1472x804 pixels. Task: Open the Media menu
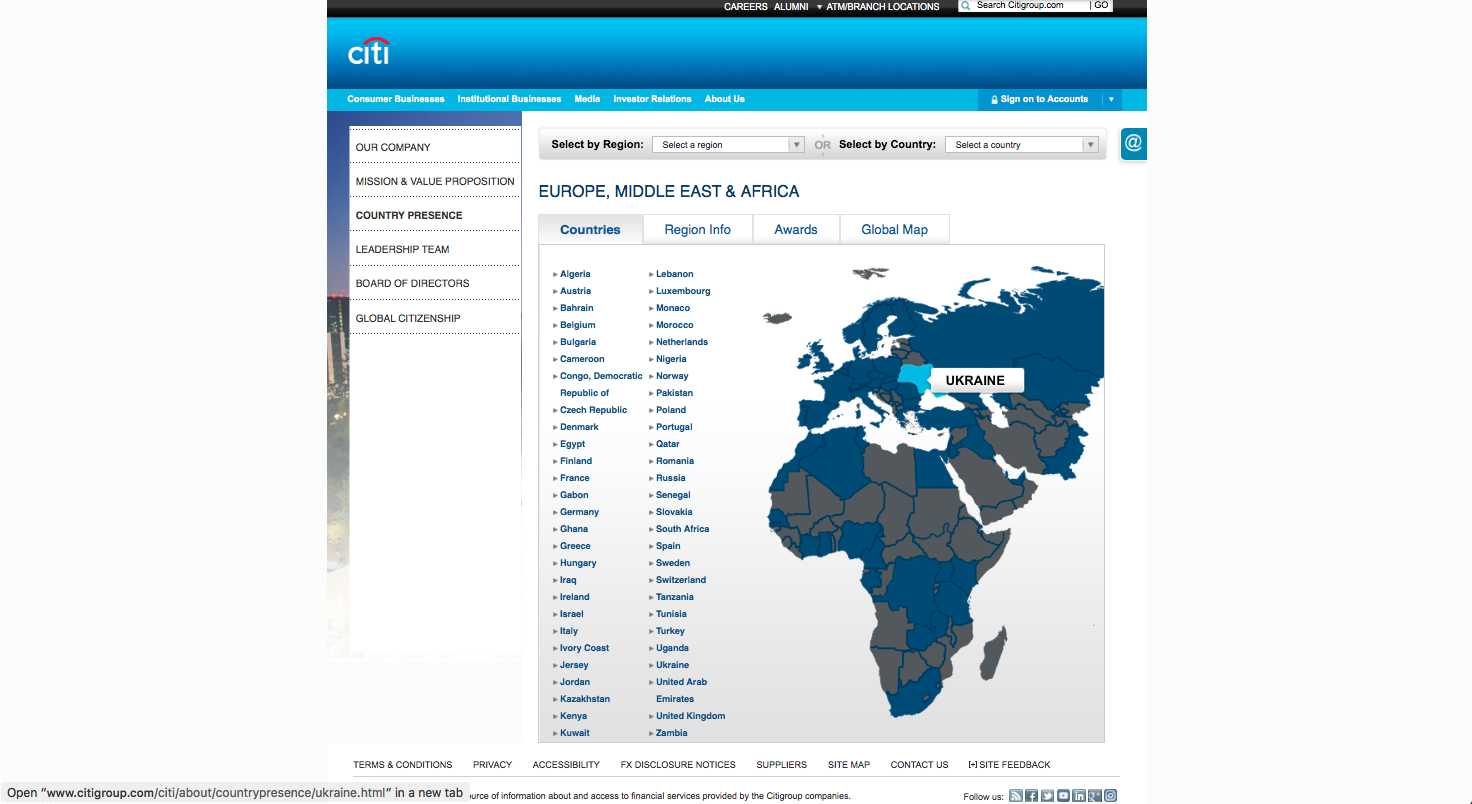587,99
